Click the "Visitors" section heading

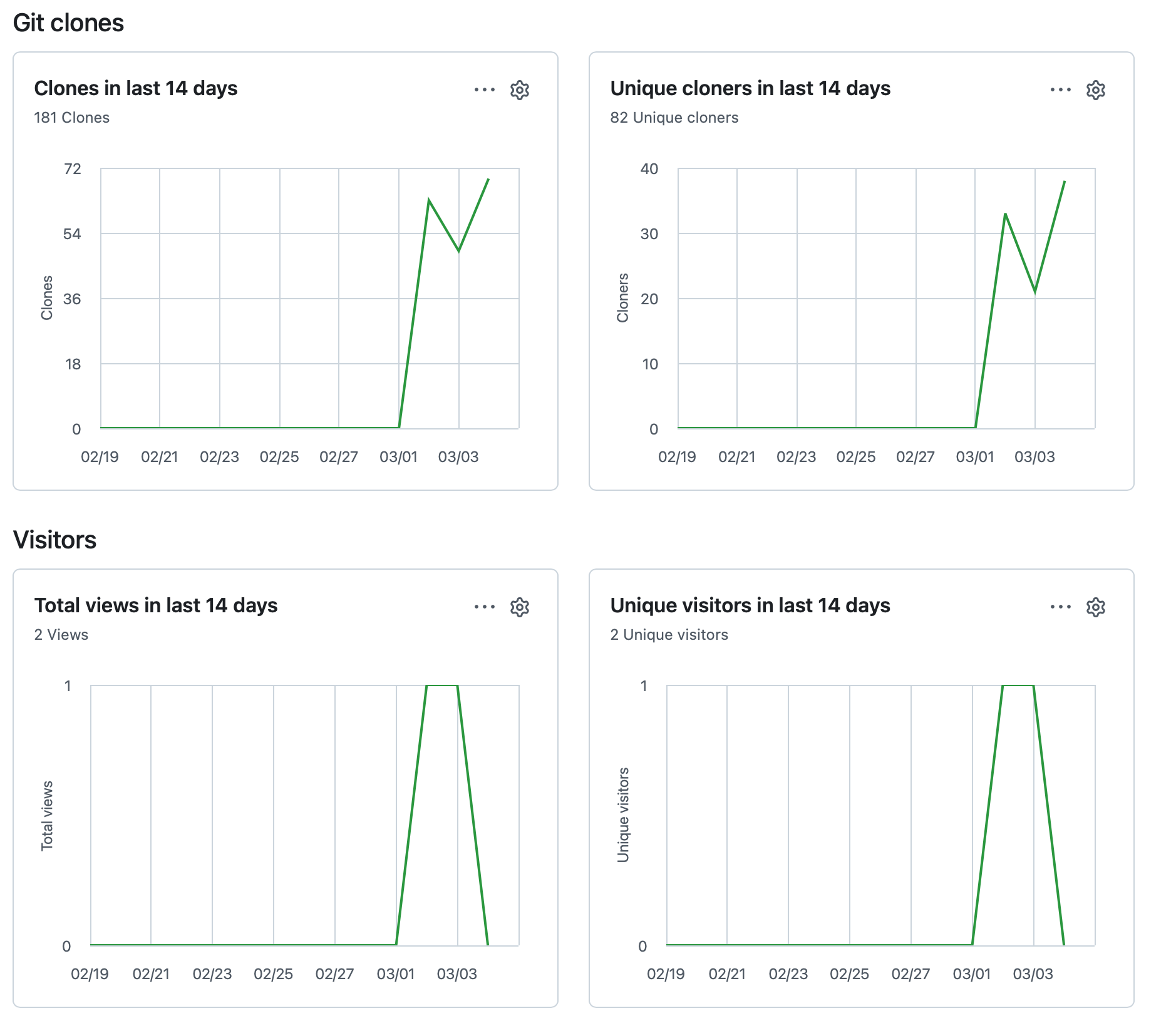coord(54,540)
